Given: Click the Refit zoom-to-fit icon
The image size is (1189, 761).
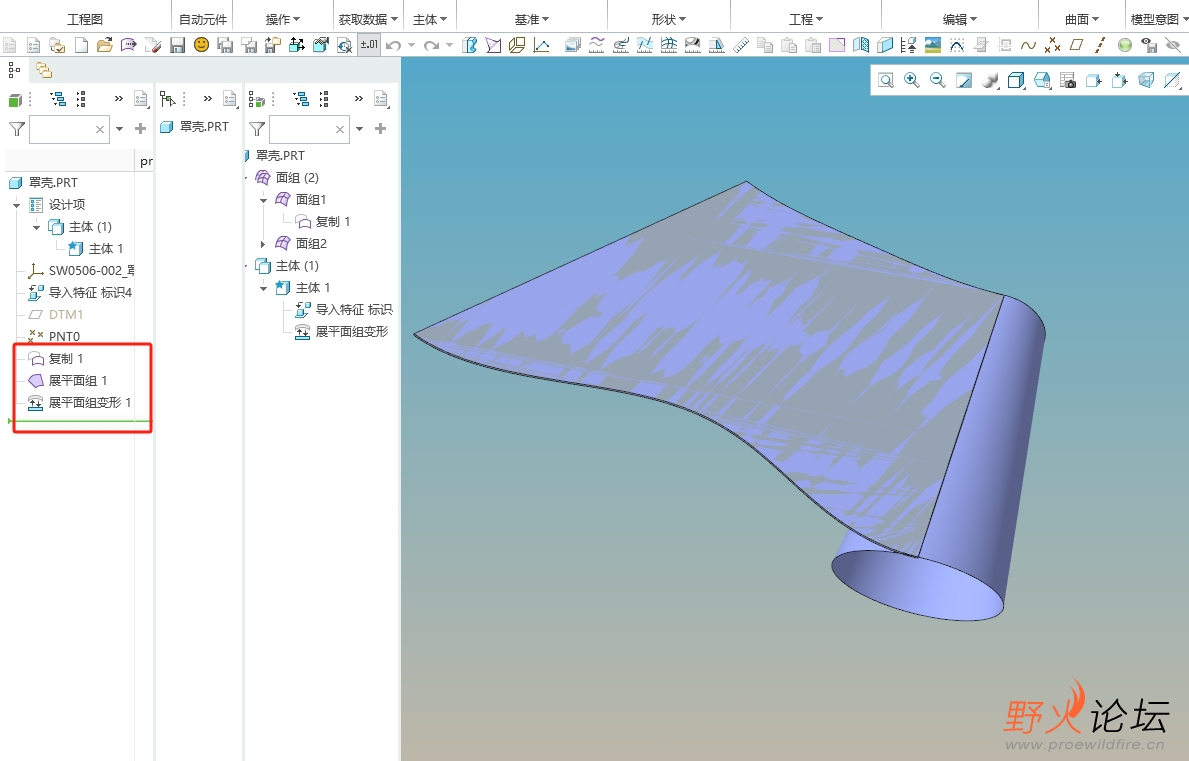Looking at the screenshot, I should [x=886, y=81].
